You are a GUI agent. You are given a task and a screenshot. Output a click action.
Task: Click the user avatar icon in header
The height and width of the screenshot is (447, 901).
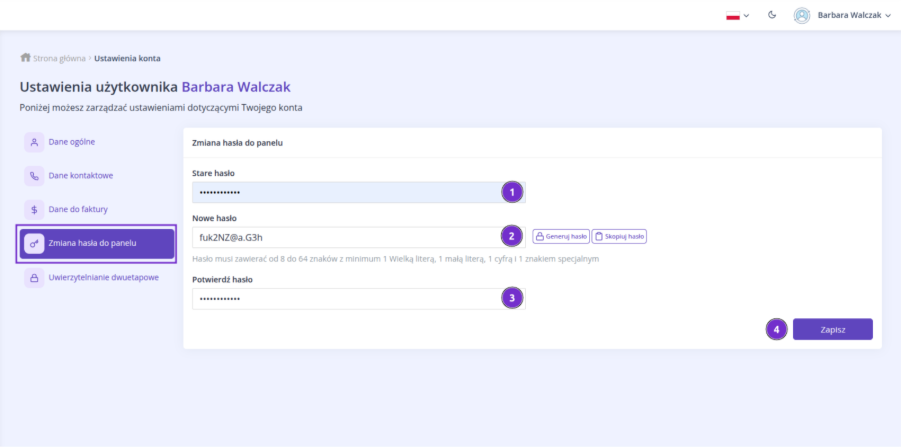(x=801, y=15)
